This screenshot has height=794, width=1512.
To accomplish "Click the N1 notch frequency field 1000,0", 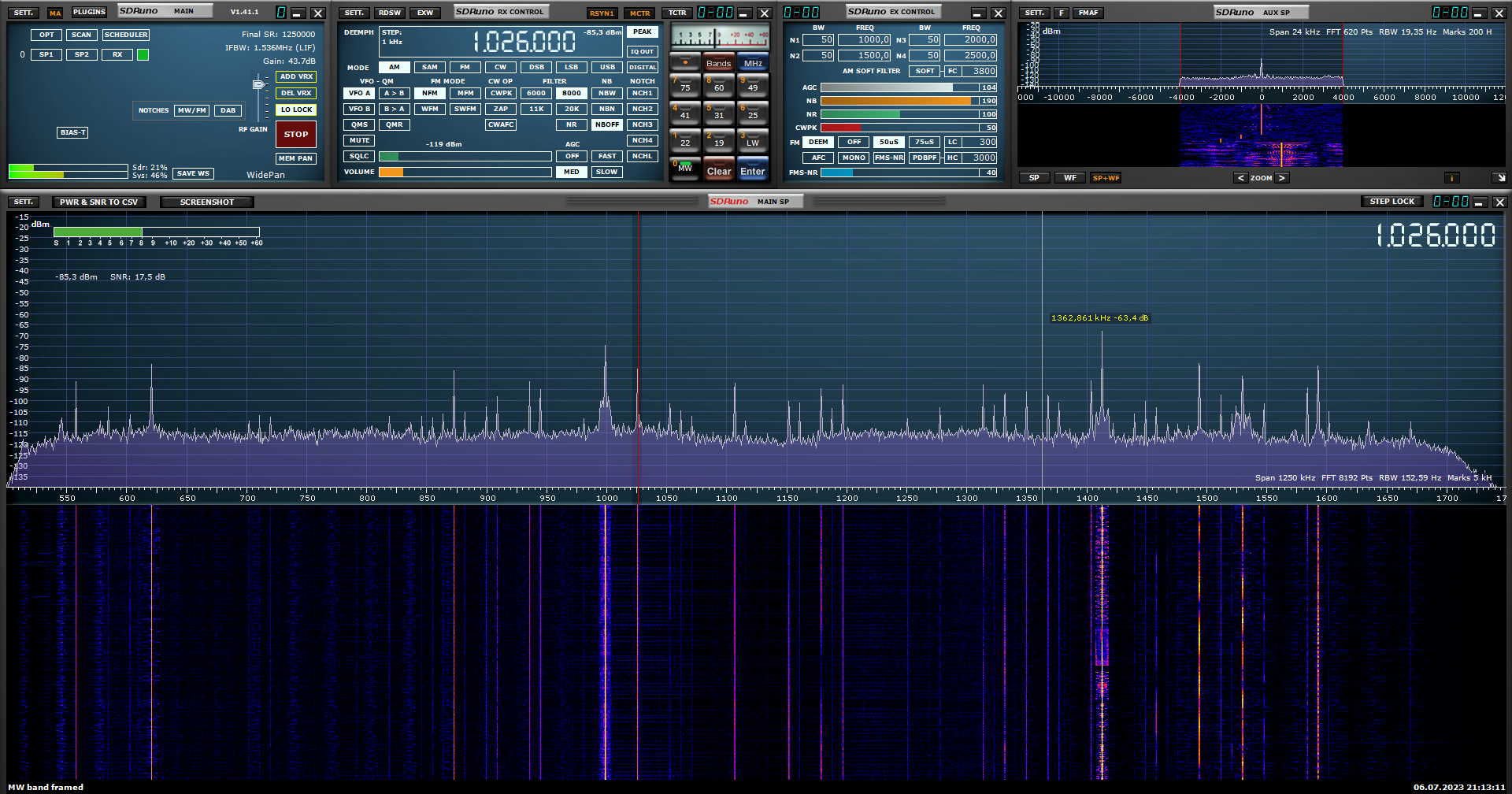I will coord(865,40).
